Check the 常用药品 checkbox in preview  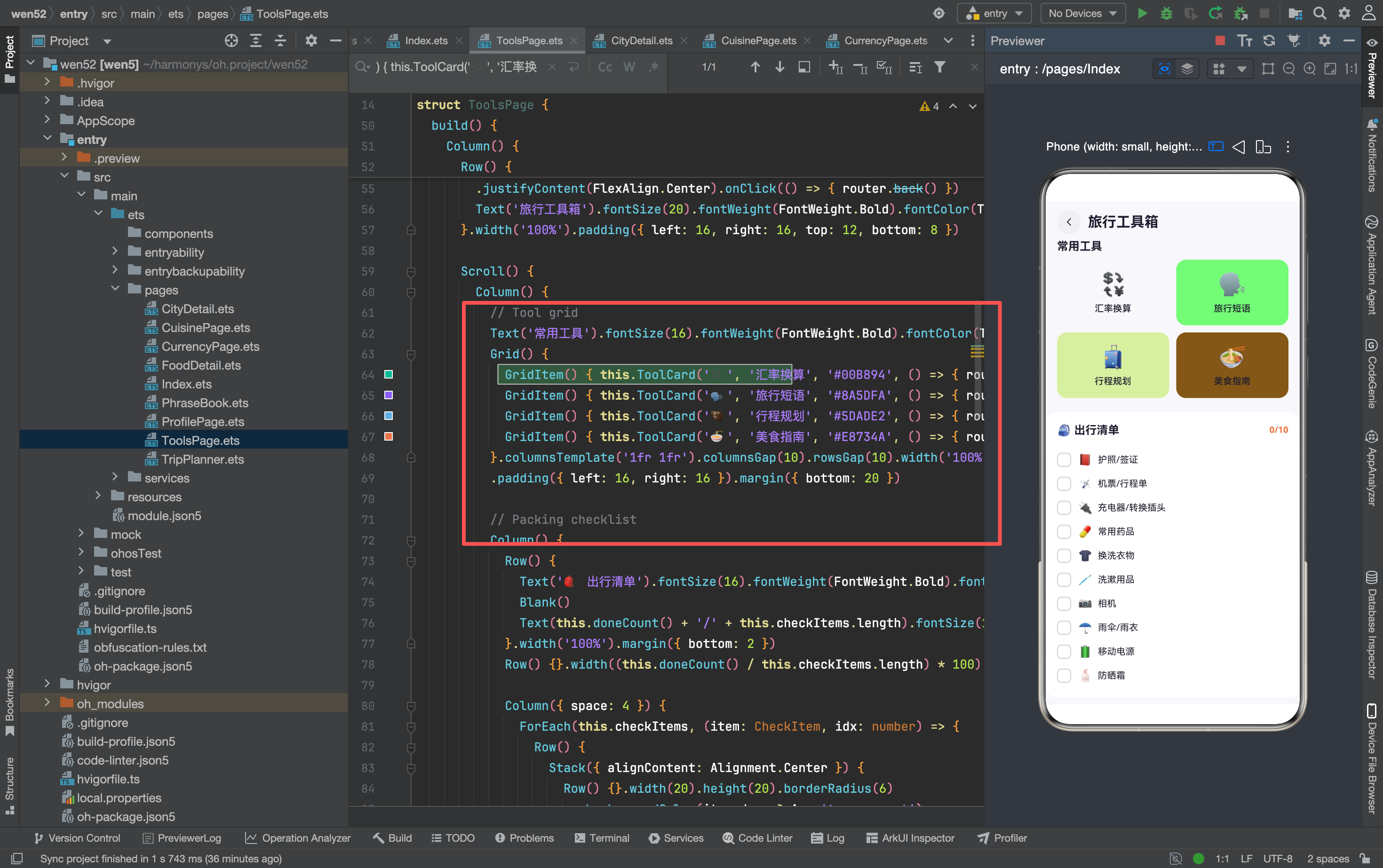1064,532
